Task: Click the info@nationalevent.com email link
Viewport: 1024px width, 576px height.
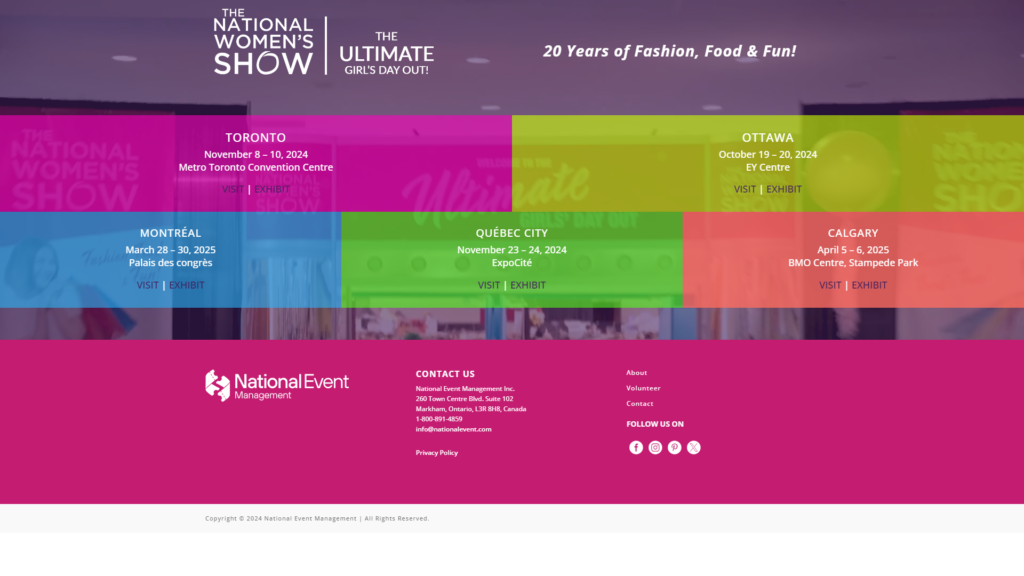Action: (x=453, y=429)
